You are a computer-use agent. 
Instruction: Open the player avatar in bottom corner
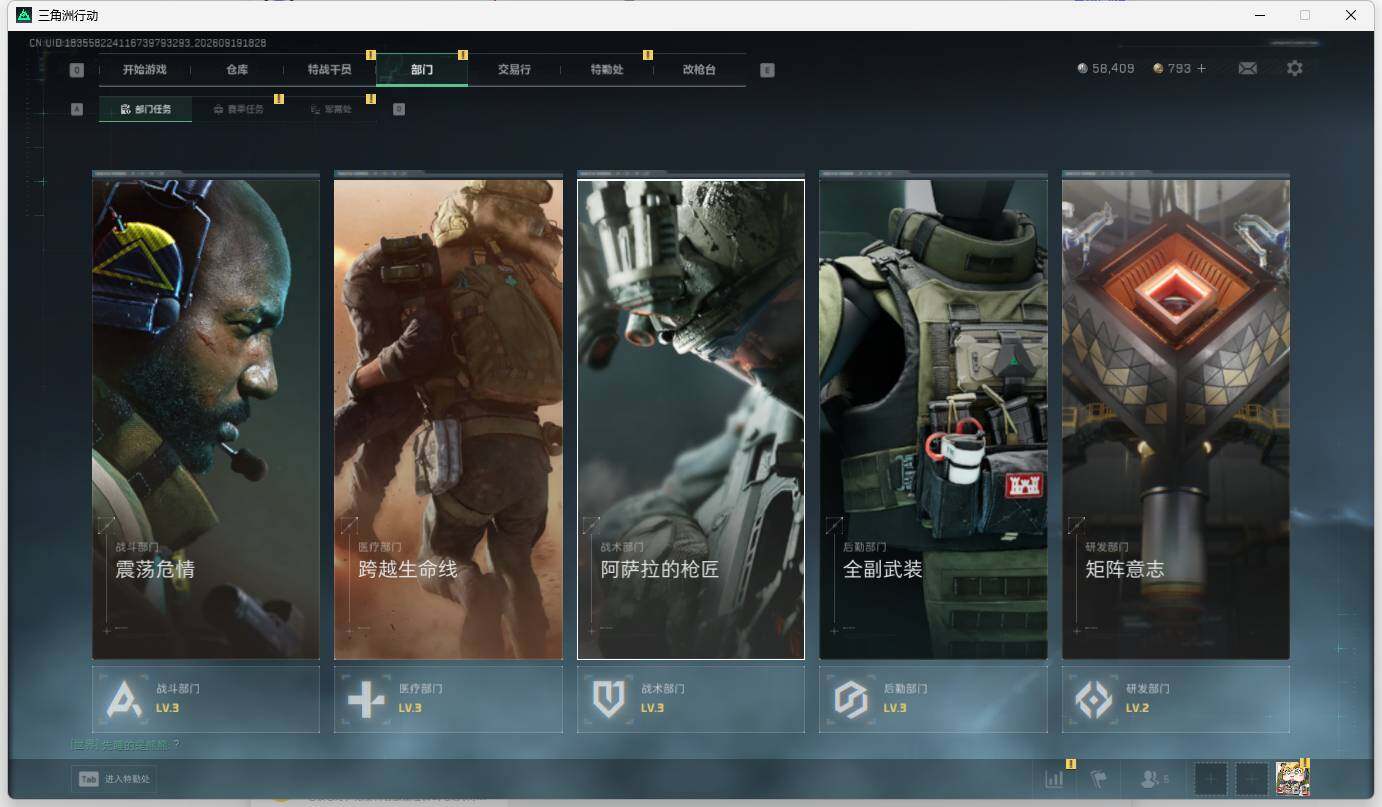click(x=1292, y=778)
